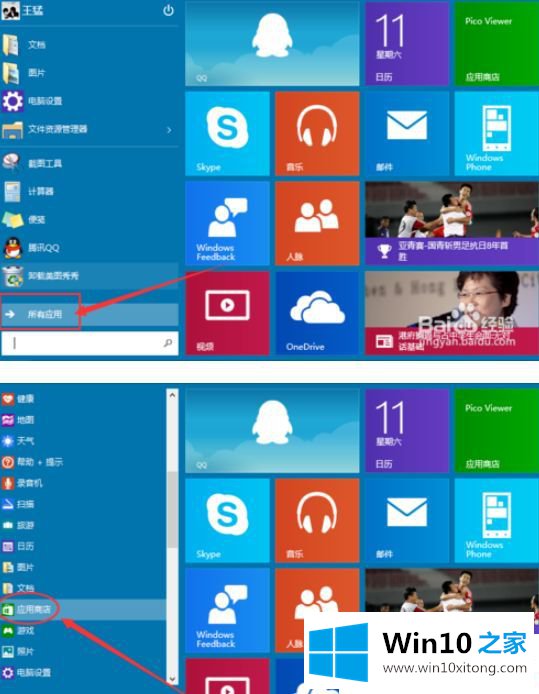The width and height of the screenshot is (539, 694).
Task: Open Windows Feedback tile in the top screenshot
Action: point(227,224)
